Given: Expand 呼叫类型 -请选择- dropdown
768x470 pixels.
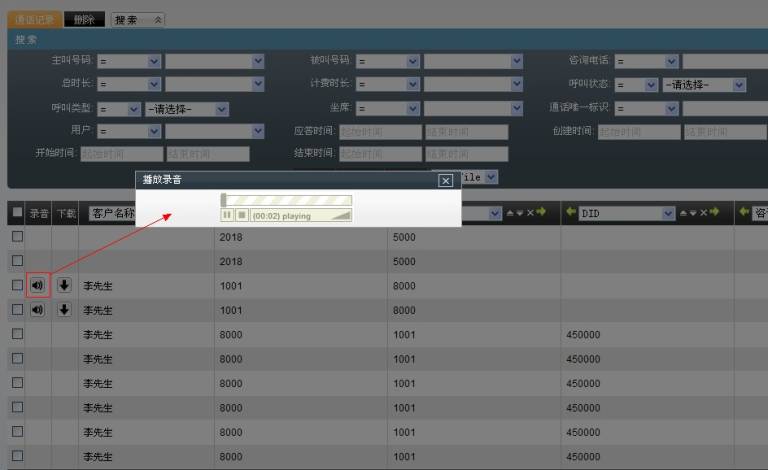Looking at the screenshot, I should tap(221, 109).
